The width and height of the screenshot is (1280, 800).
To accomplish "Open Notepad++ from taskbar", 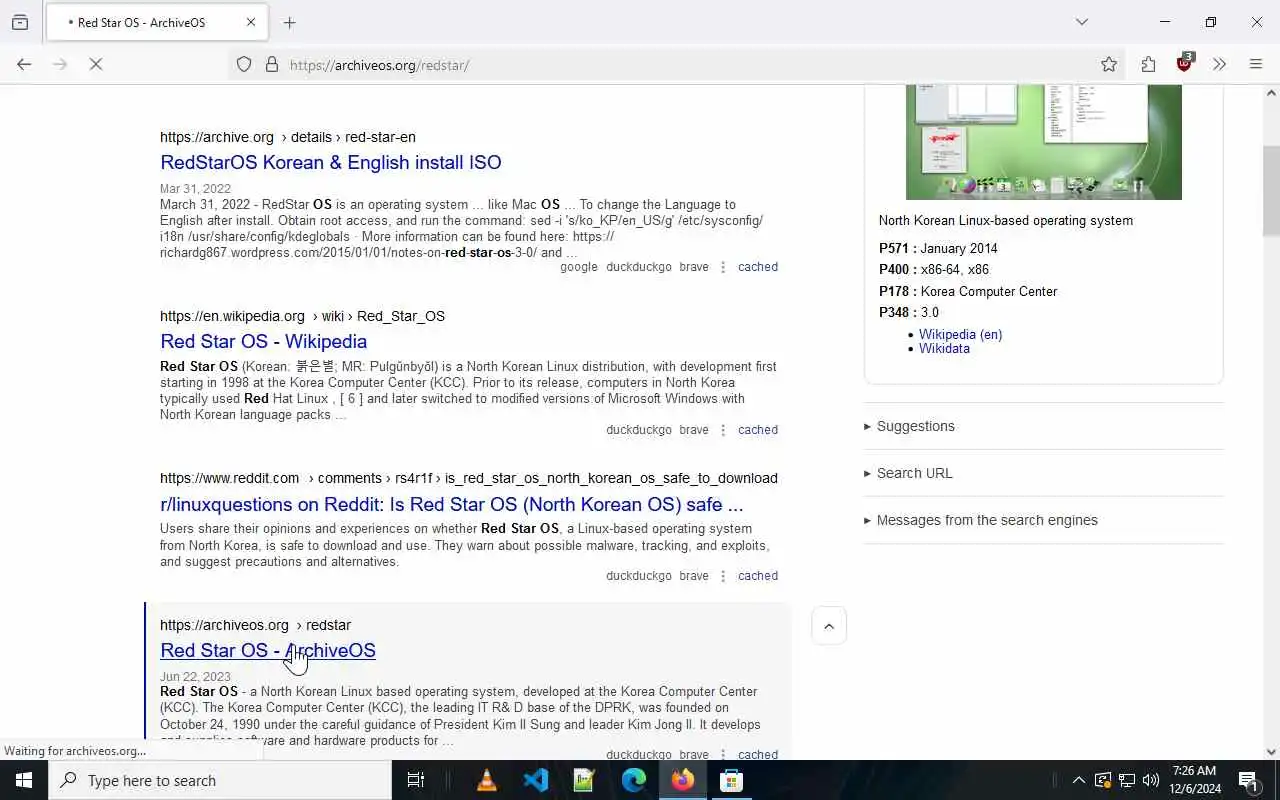I will pos(584,780).
